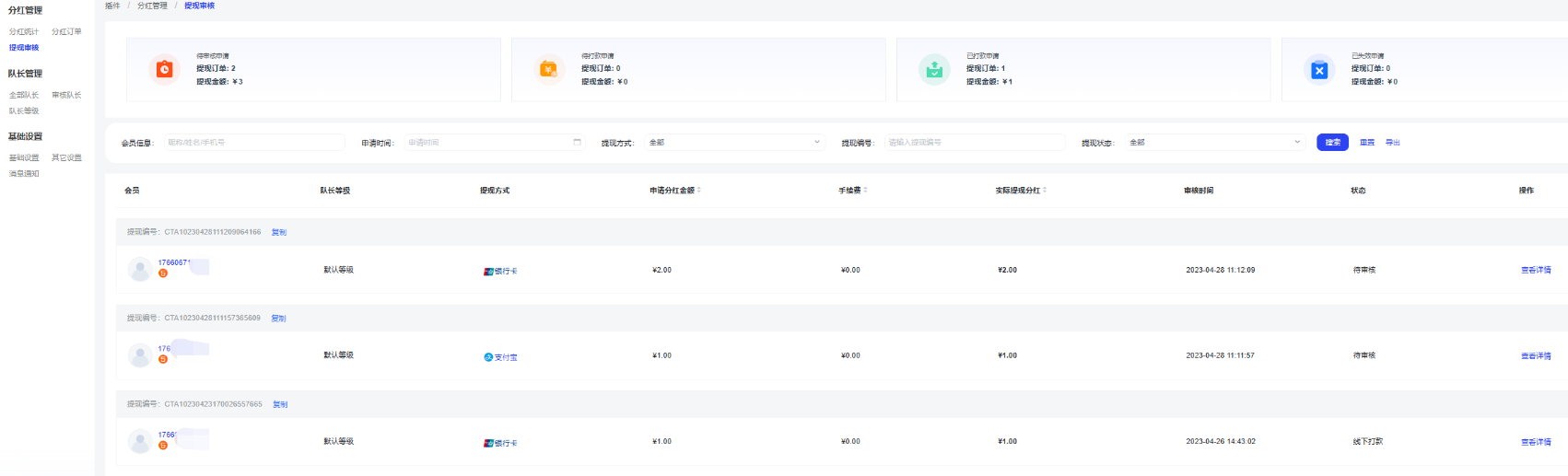
Task: Click the 支付宝 icon in second row
Action: 488,357
